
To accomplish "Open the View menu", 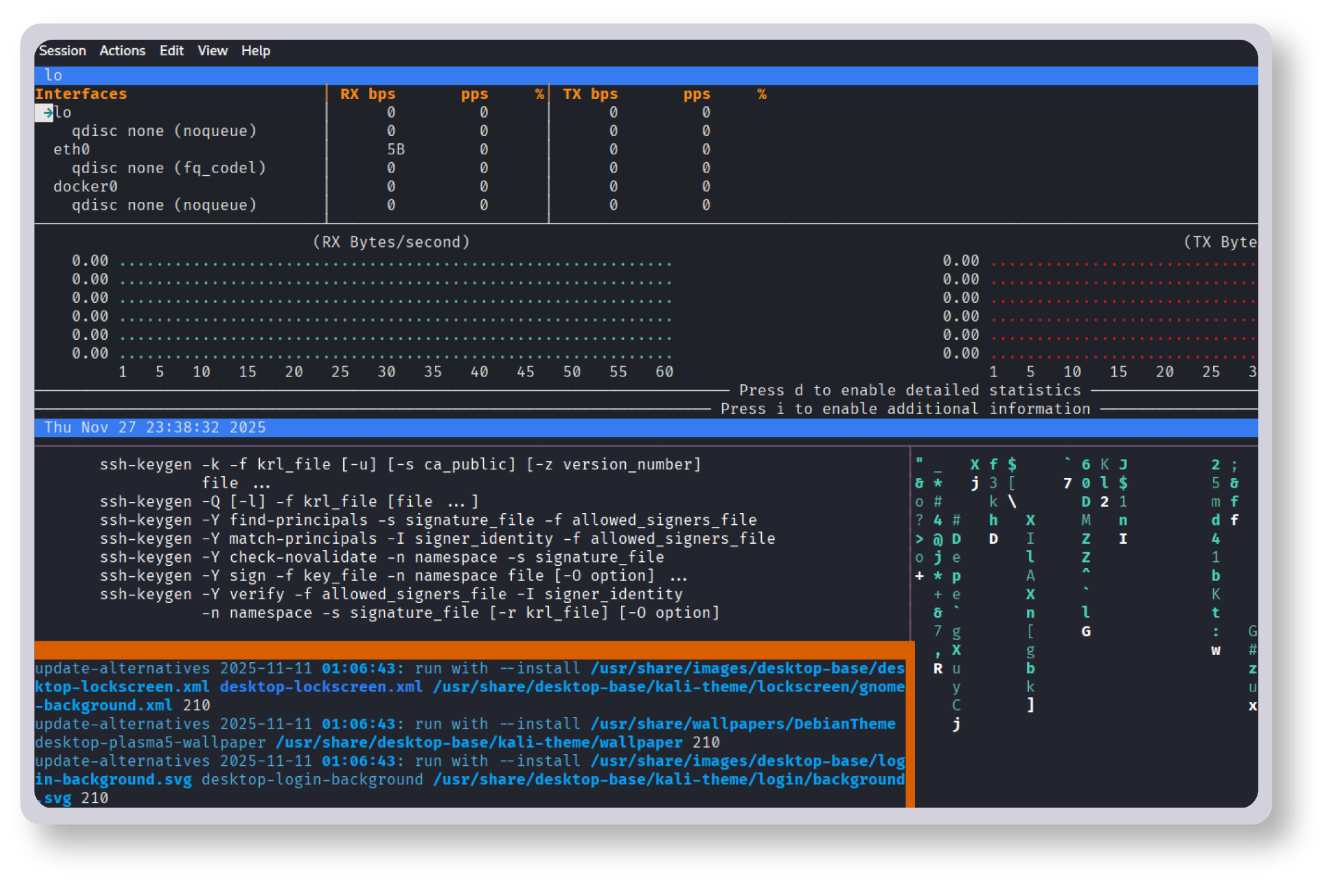I will pyautogui.click(x=212, y=51).
